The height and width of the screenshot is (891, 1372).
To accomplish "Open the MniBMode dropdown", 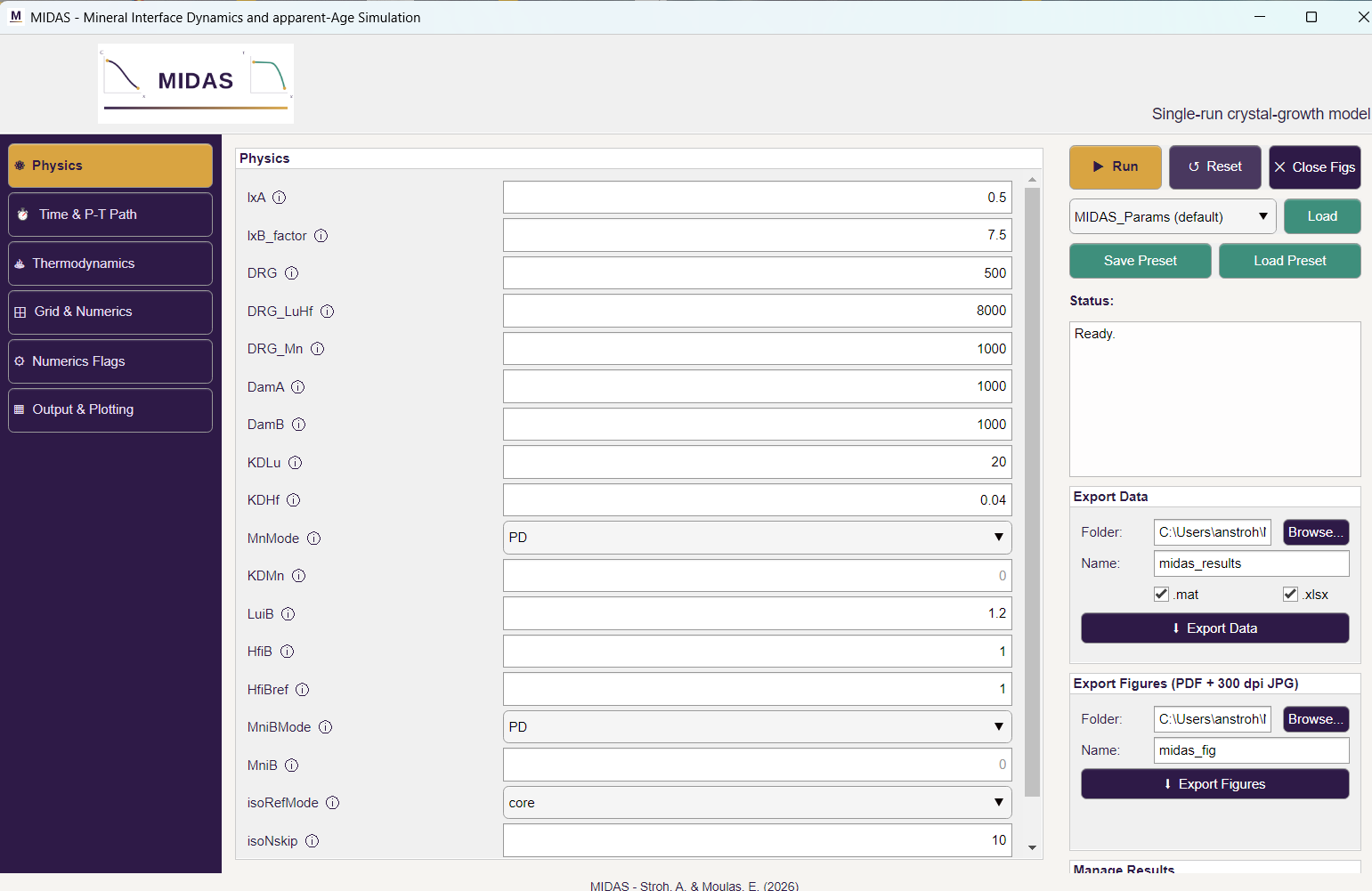I will coord(757,727).
